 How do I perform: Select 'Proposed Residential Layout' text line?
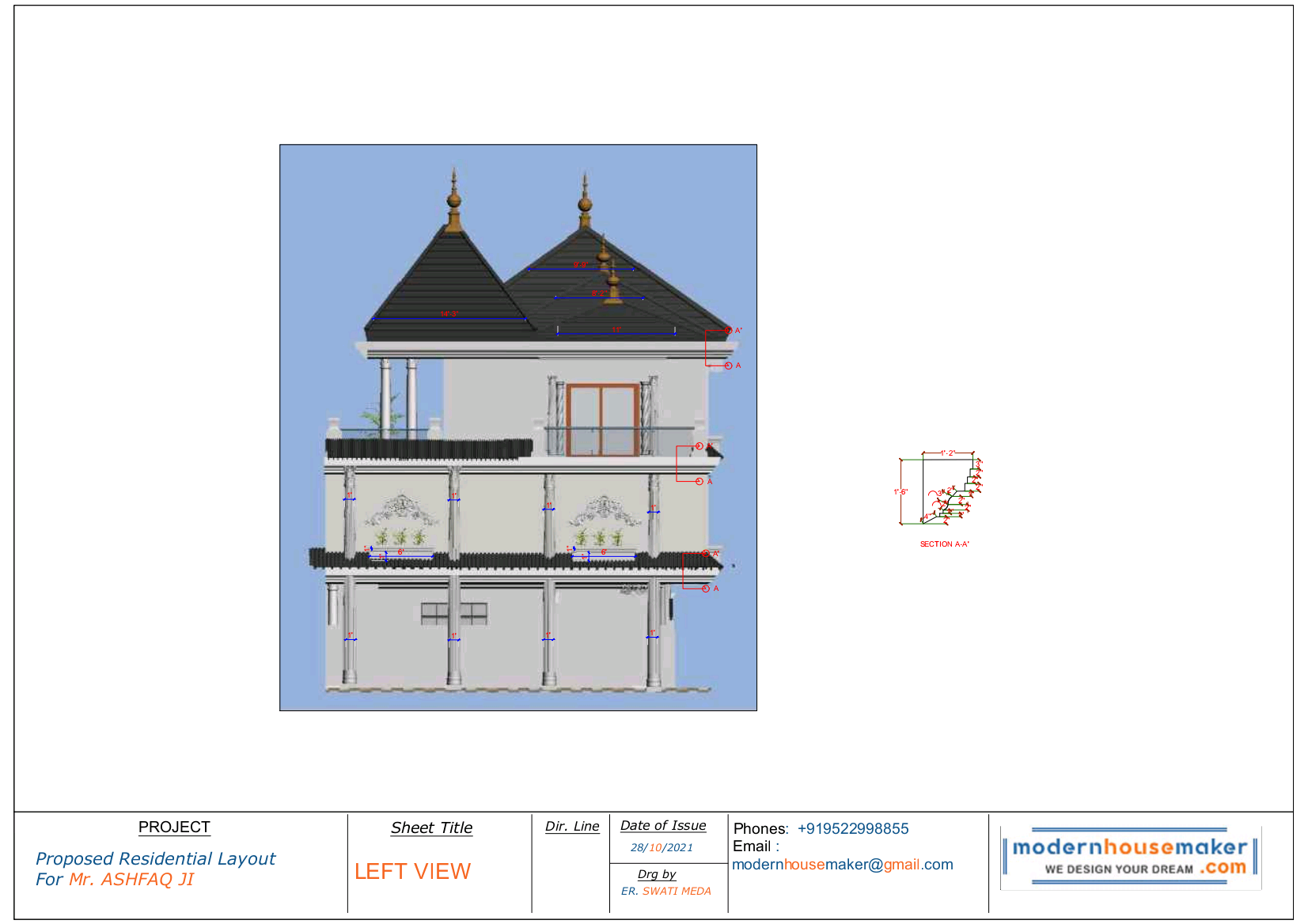(155, 858)
